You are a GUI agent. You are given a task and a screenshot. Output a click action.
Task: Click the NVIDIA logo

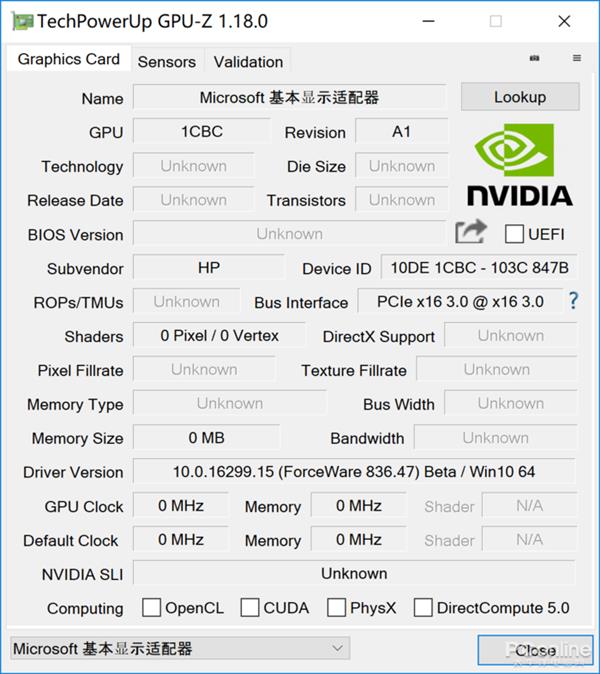point(520,165)
